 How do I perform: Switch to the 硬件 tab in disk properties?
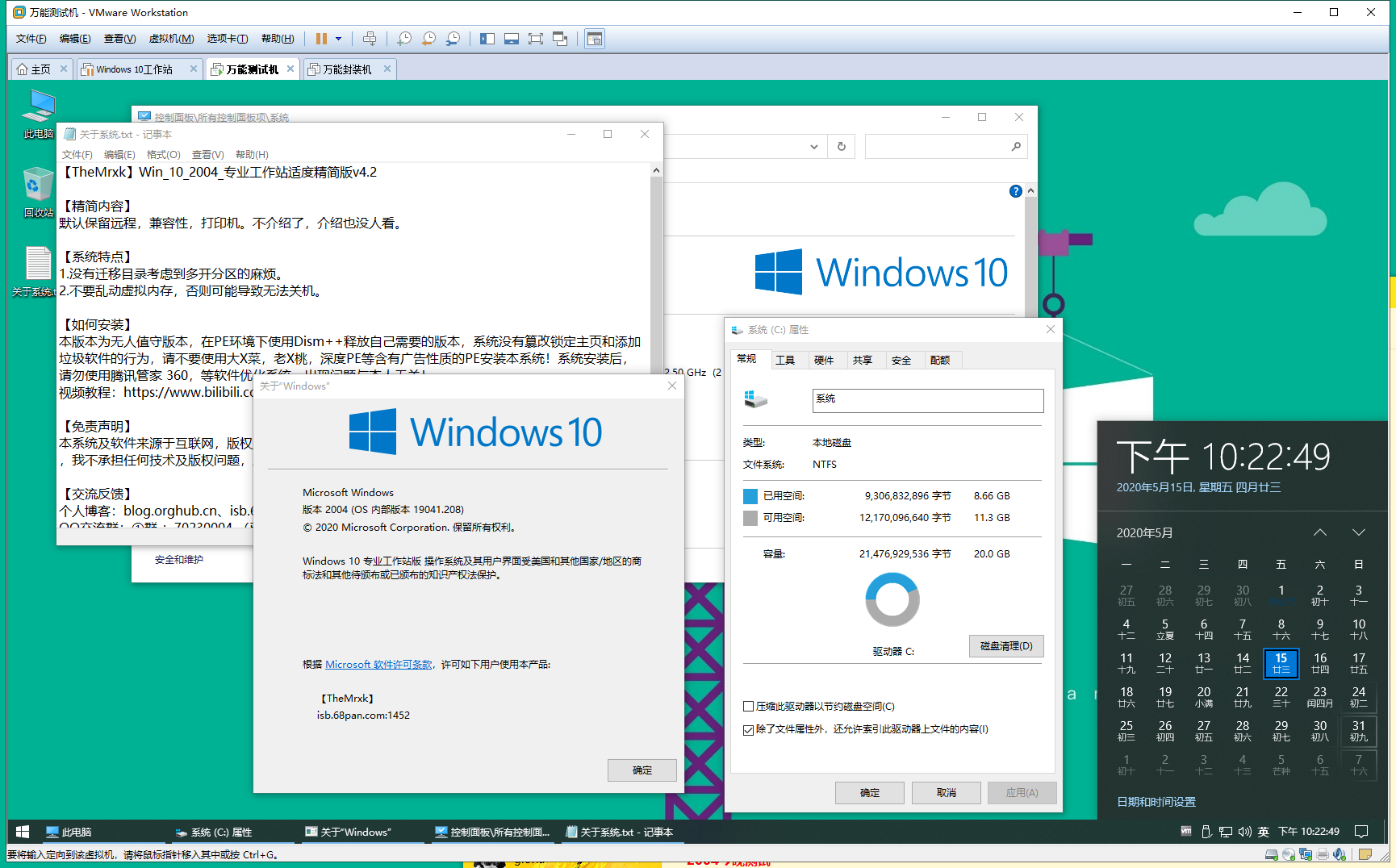pyautogui.click(x=825, y=360)
